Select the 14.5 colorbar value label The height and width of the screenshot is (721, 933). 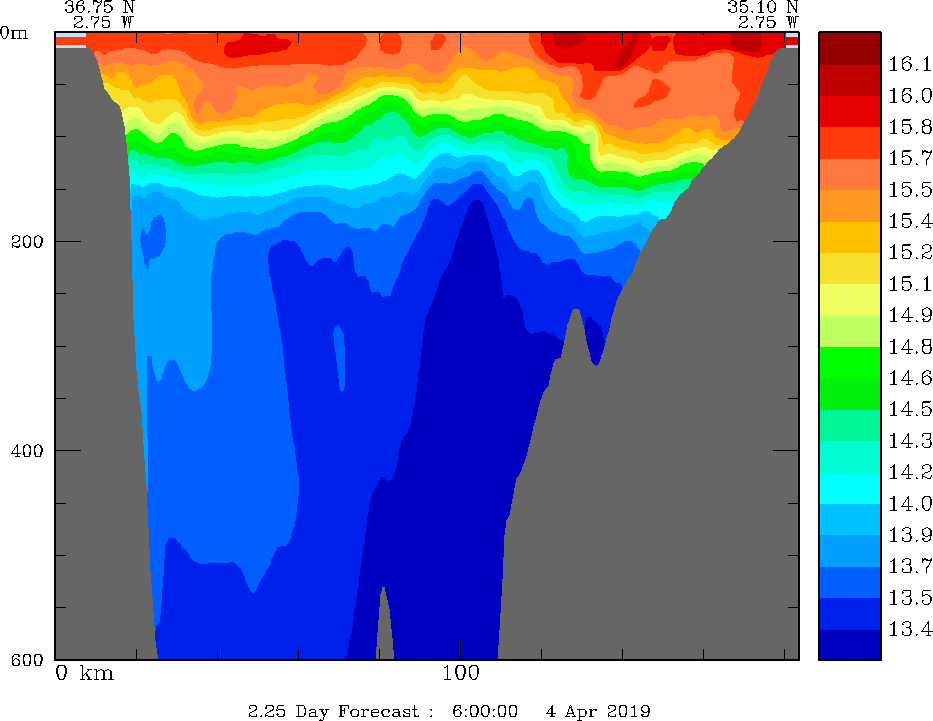tap(909, 410)
